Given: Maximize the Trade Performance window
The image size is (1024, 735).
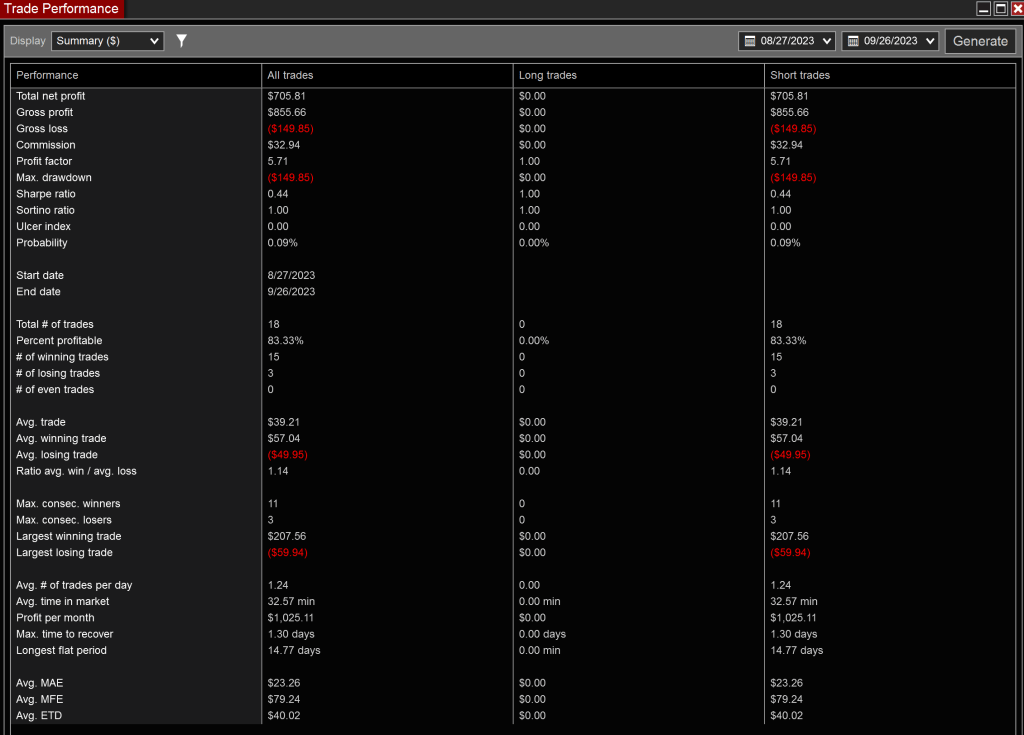Looking at the screenshot, I should 1000,9.
